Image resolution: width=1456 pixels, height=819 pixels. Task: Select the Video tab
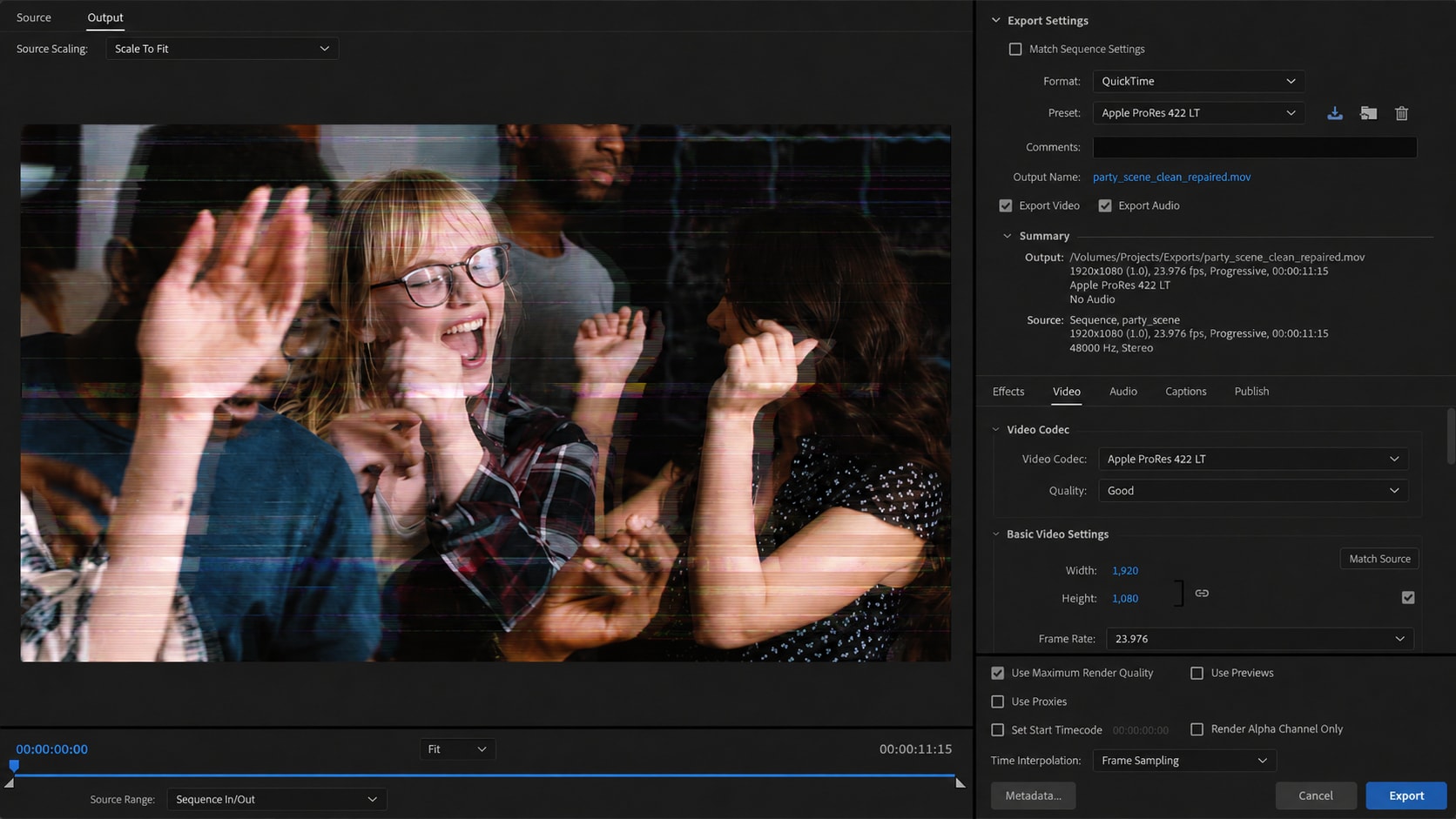pos(1067,392)
